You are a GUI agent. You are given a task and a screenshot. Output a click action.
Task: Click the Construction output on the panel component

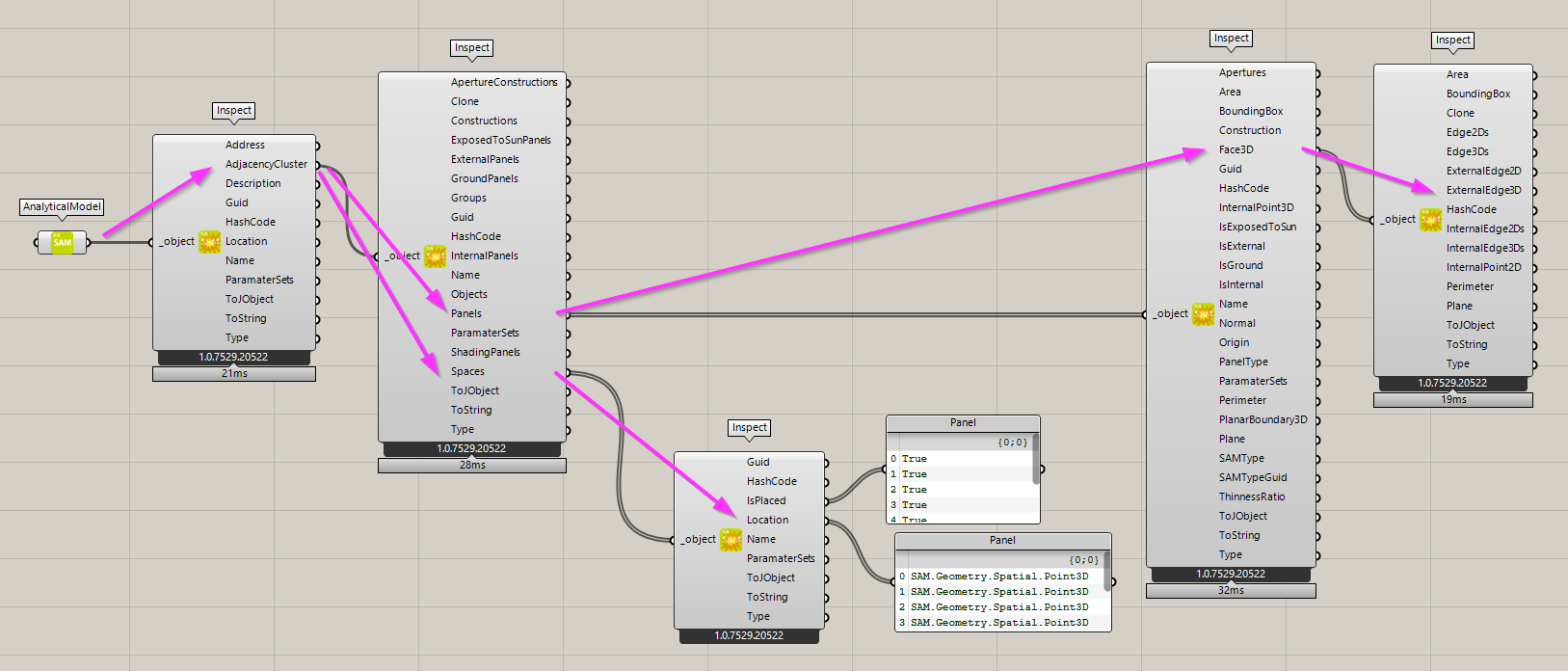(x=1250, y=131)
